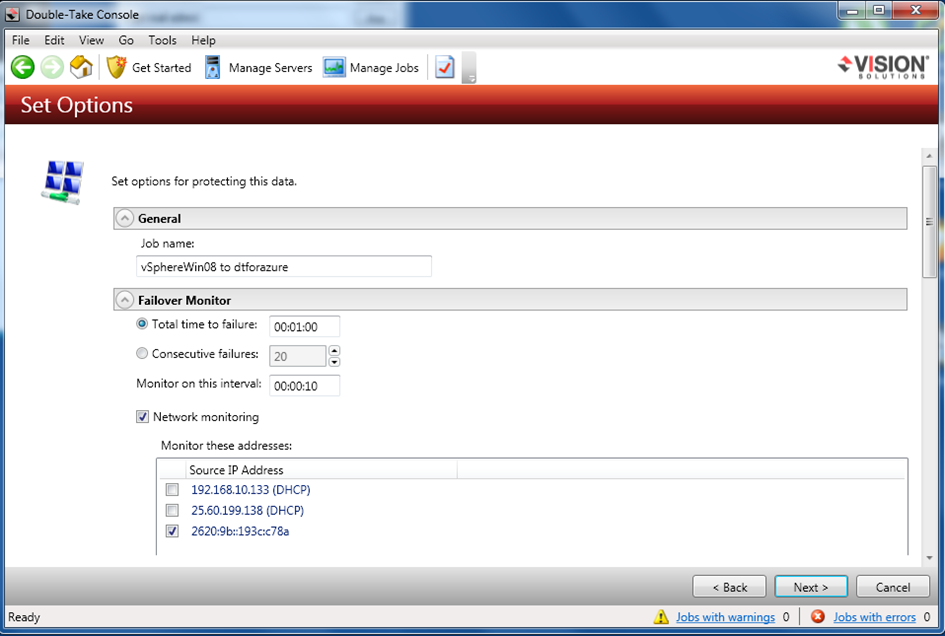Click the Set Options page heading
945x636 pixels.
click(x=77, y=105)
